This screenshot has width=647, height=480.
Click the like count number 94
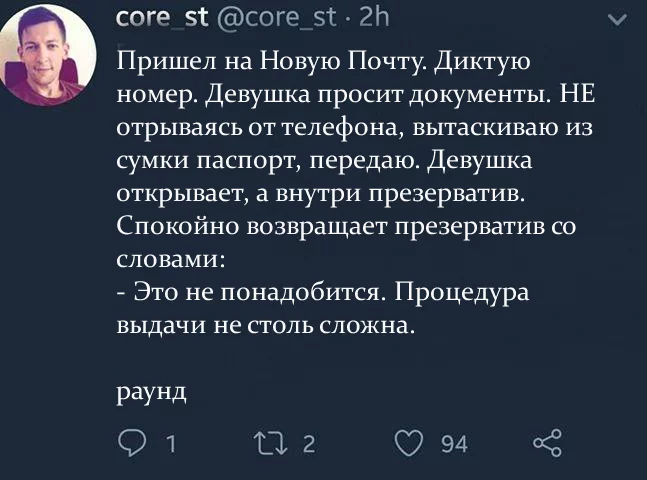454,443
